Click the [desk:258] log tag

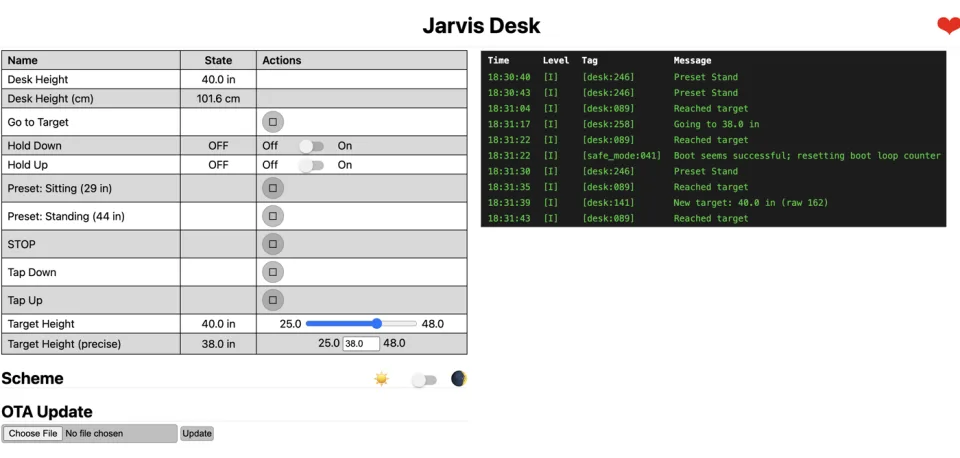pos(608,124)
